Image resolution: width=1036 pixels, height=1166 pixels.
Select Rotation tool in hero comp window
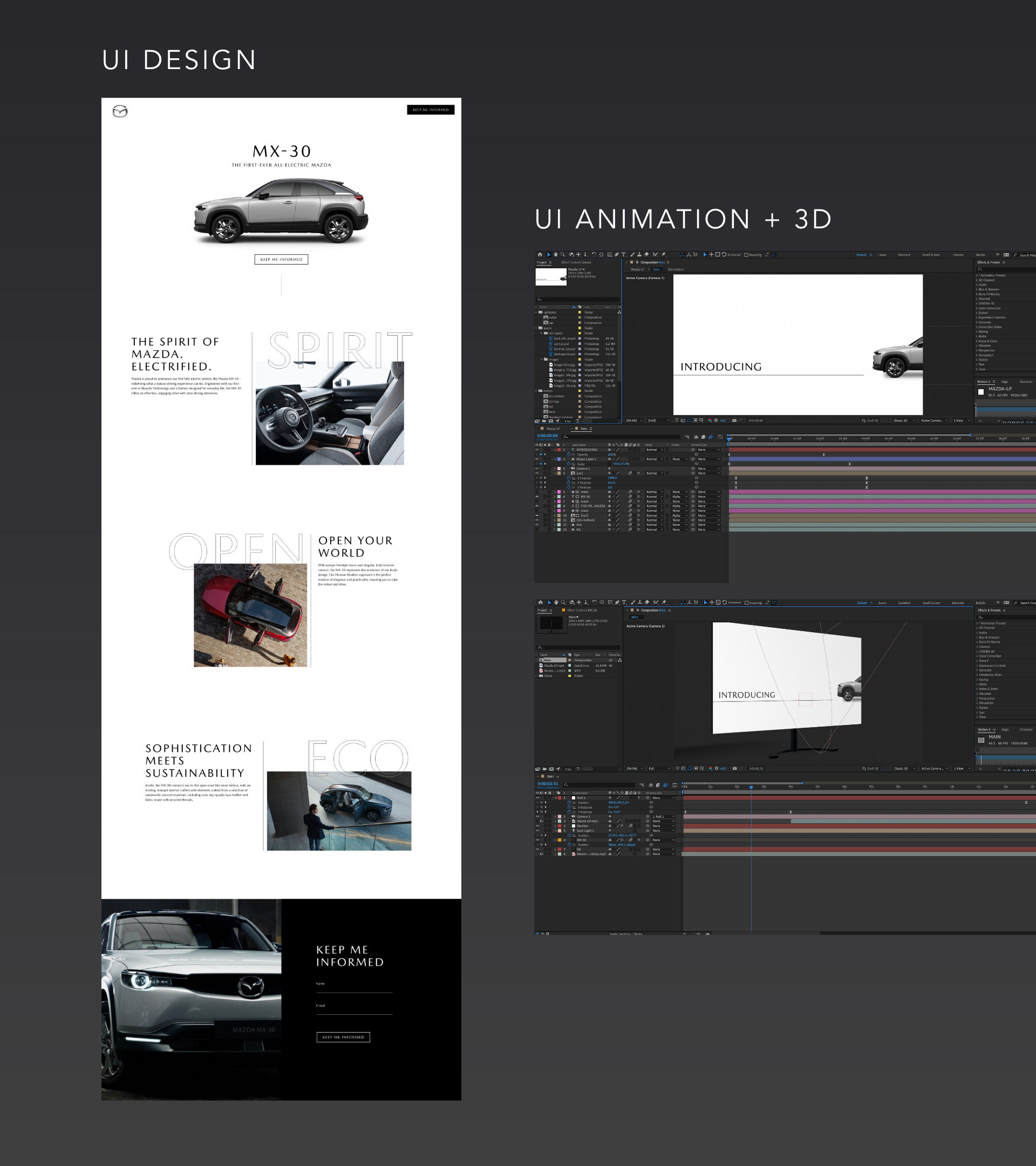(x=594, y=254)
